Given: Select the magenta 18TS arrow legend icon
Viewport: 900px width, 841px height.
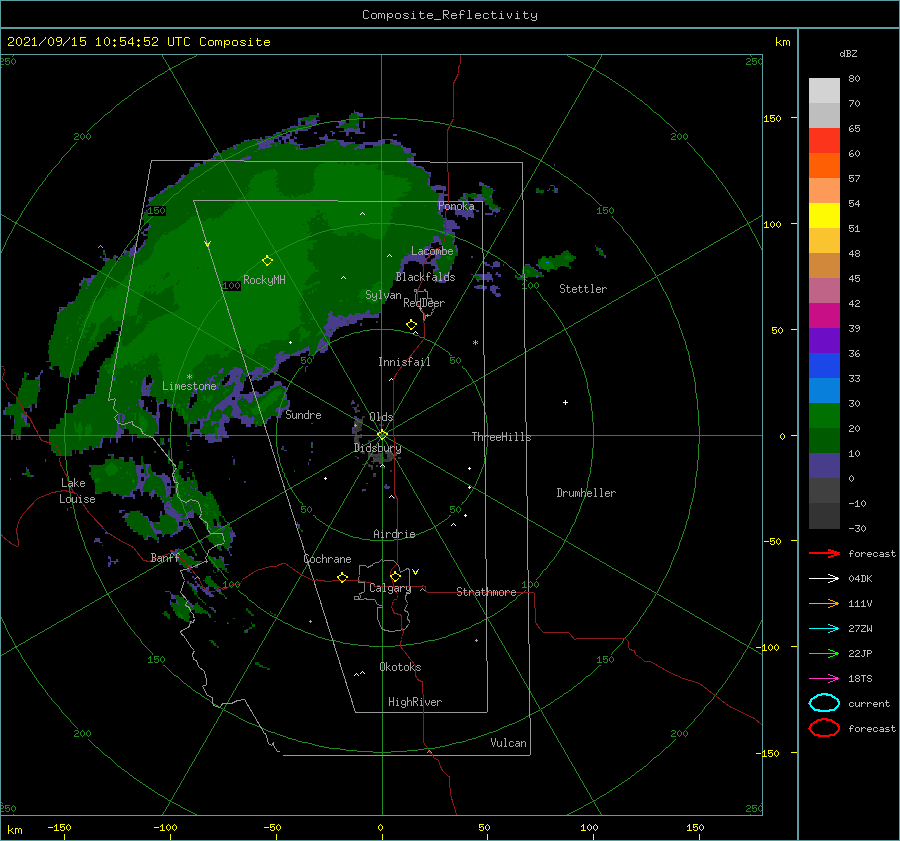Looking at the screenshot, I should [824, 679].
